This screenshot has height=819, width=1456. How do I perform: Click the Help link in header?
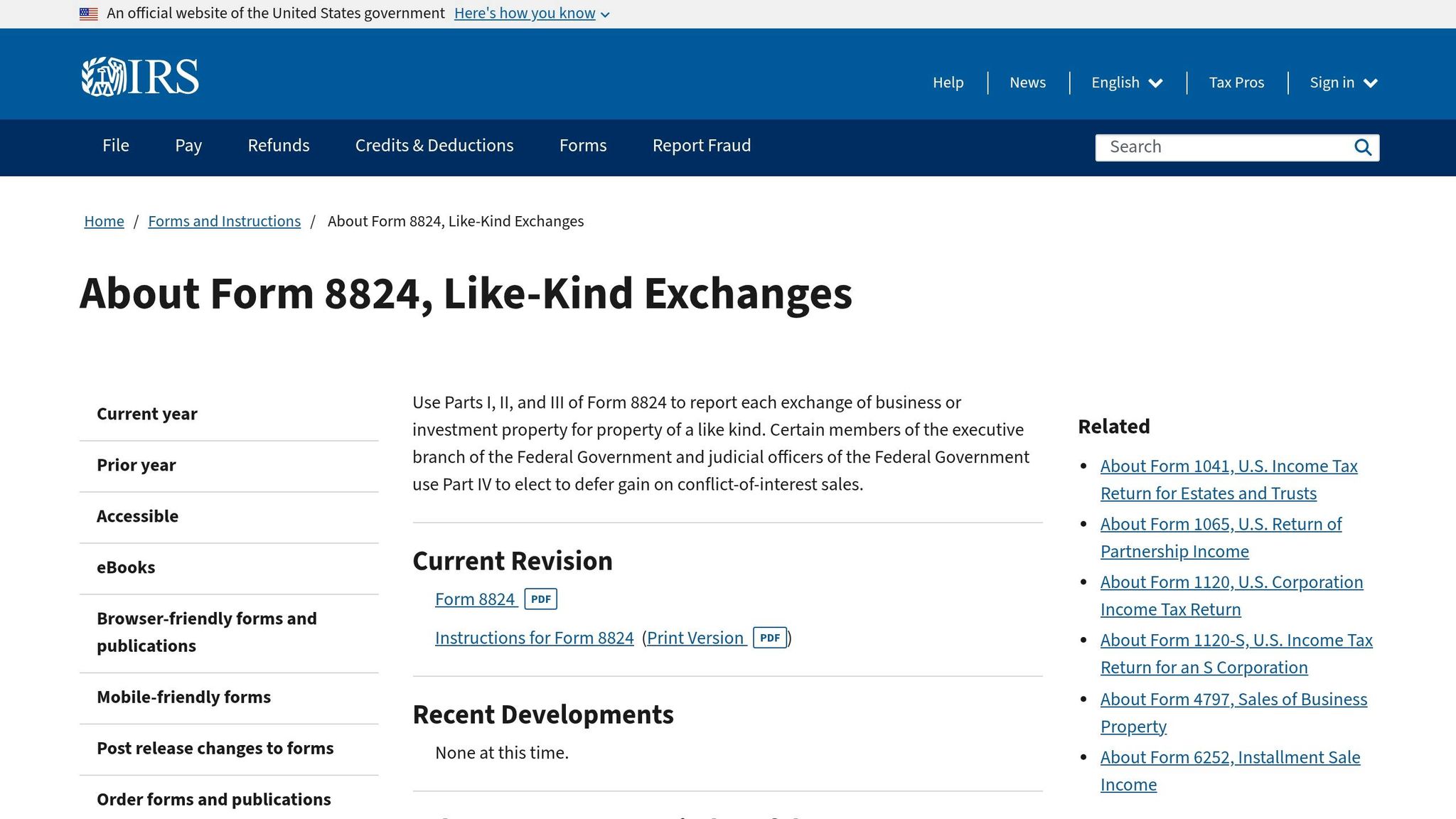tap(948, 82)
